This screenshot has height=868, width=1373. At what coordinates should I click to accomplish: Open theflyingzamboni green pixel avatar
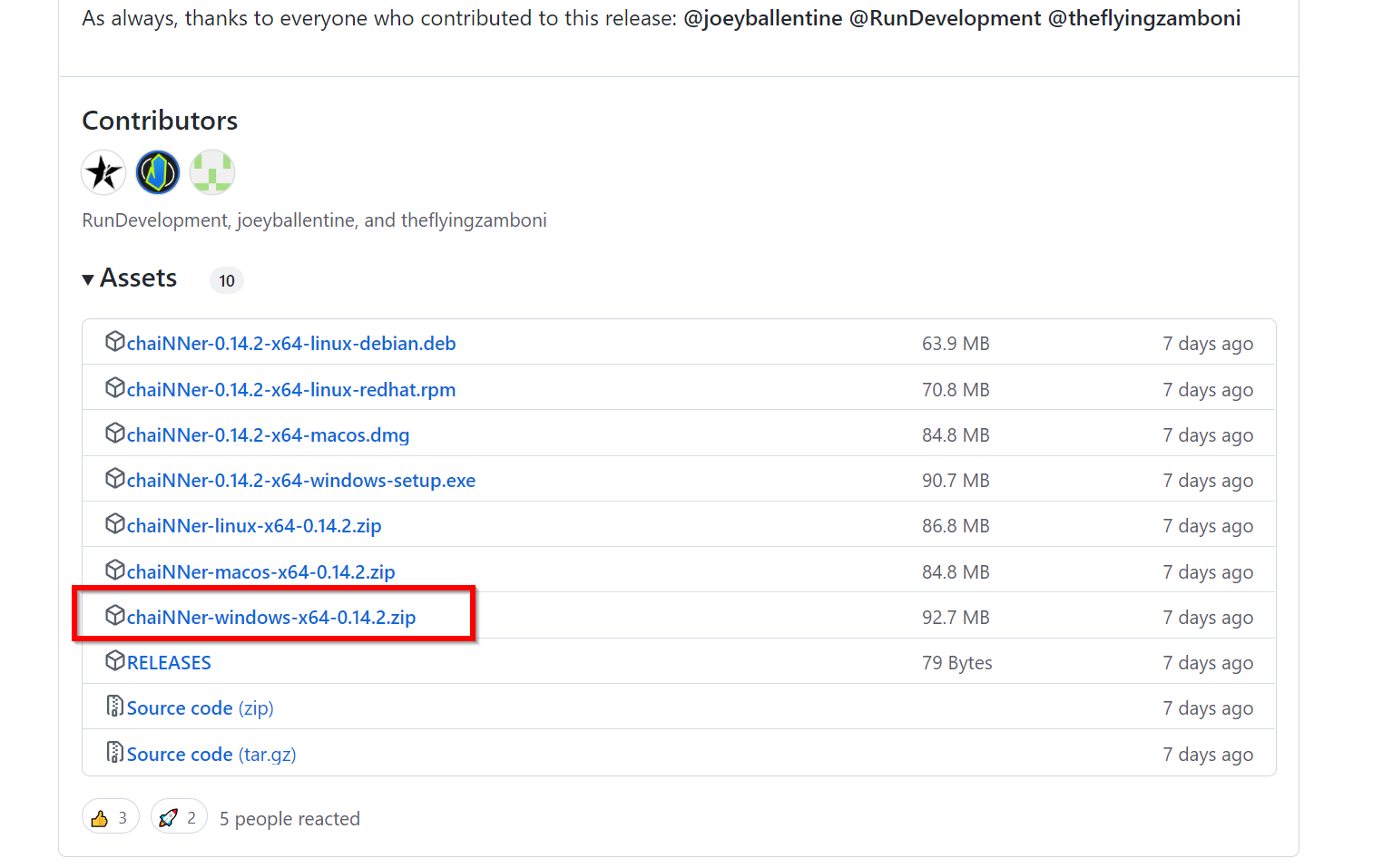212,172
